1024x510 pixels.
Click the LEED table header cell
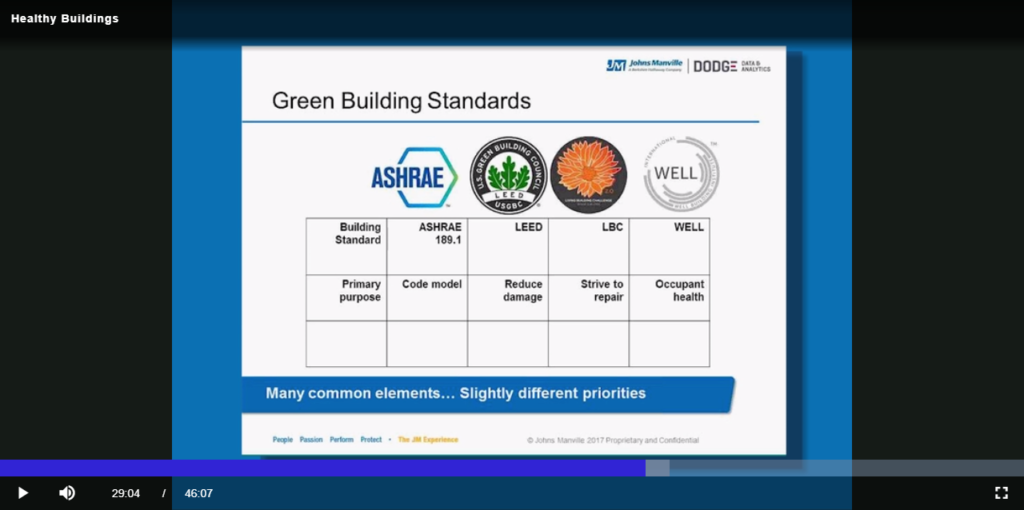tap(508, 246)
